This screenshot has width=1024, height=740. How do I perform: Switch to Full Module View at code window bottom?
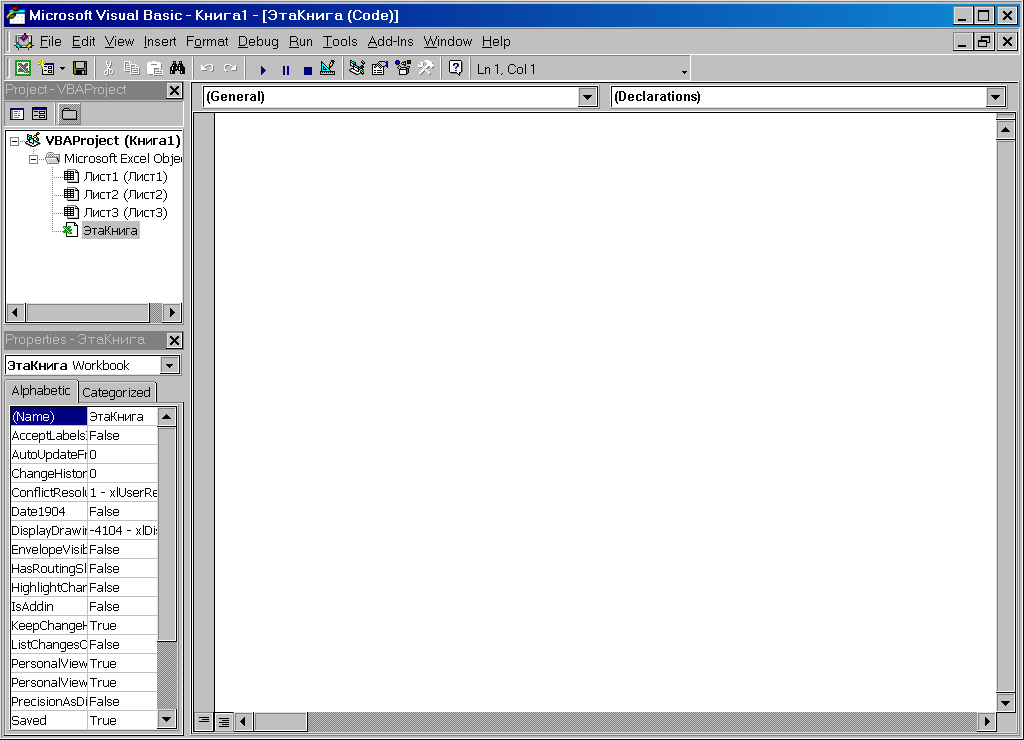[223, 721]
